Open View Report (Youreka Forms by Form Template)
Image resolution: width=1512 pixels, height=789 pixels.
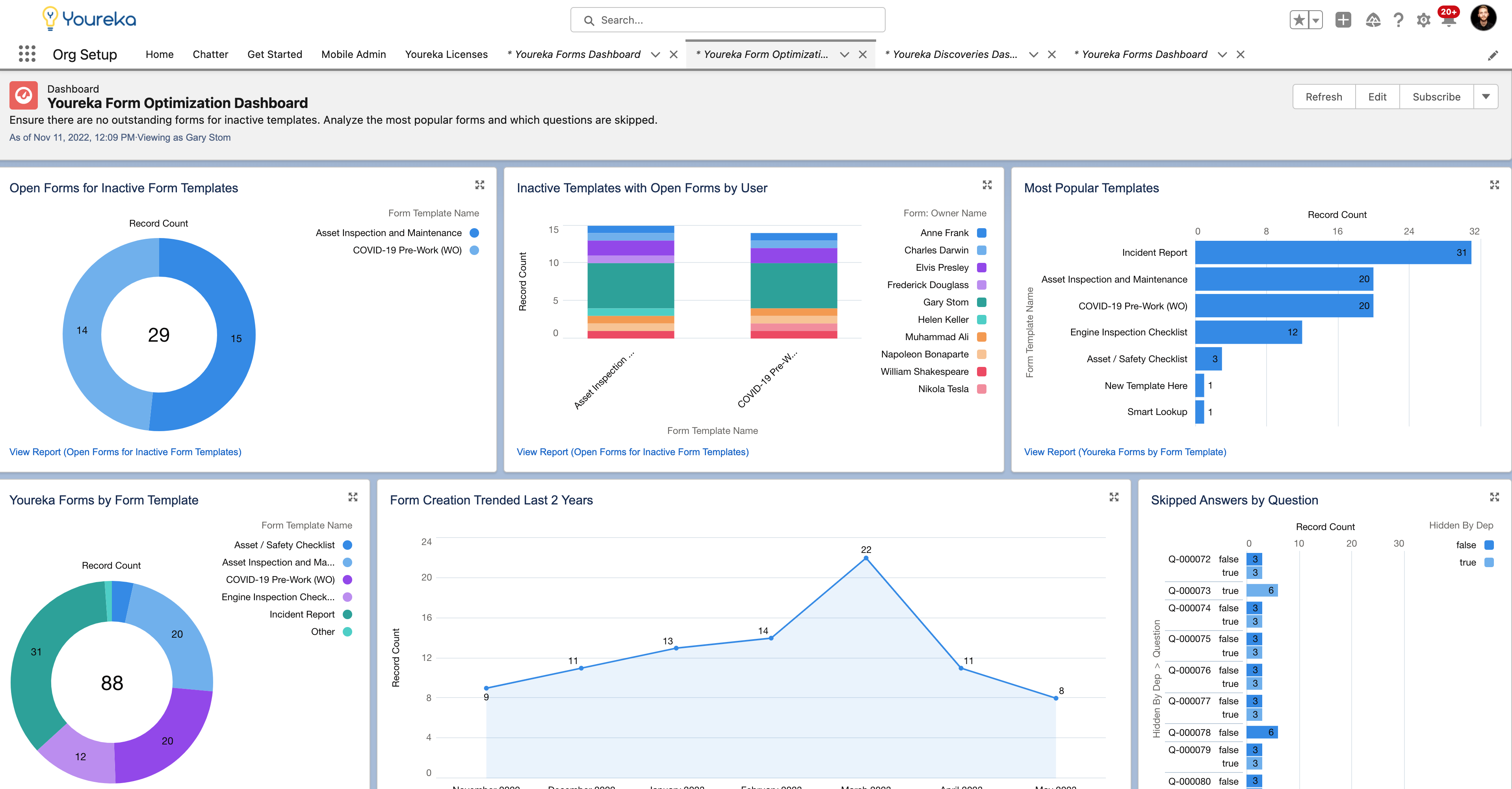[x=1125, y=452]
